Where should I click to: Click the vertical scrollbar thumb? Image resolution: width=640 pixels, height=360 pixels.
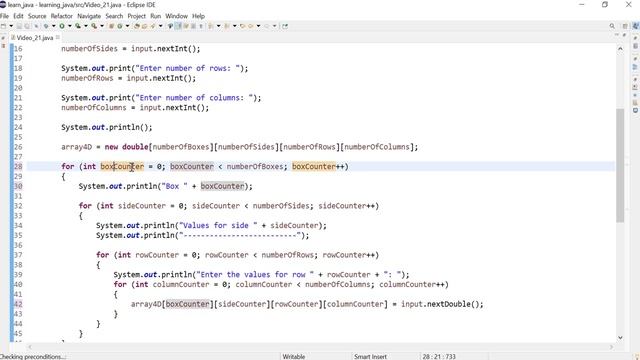[620, 165]
